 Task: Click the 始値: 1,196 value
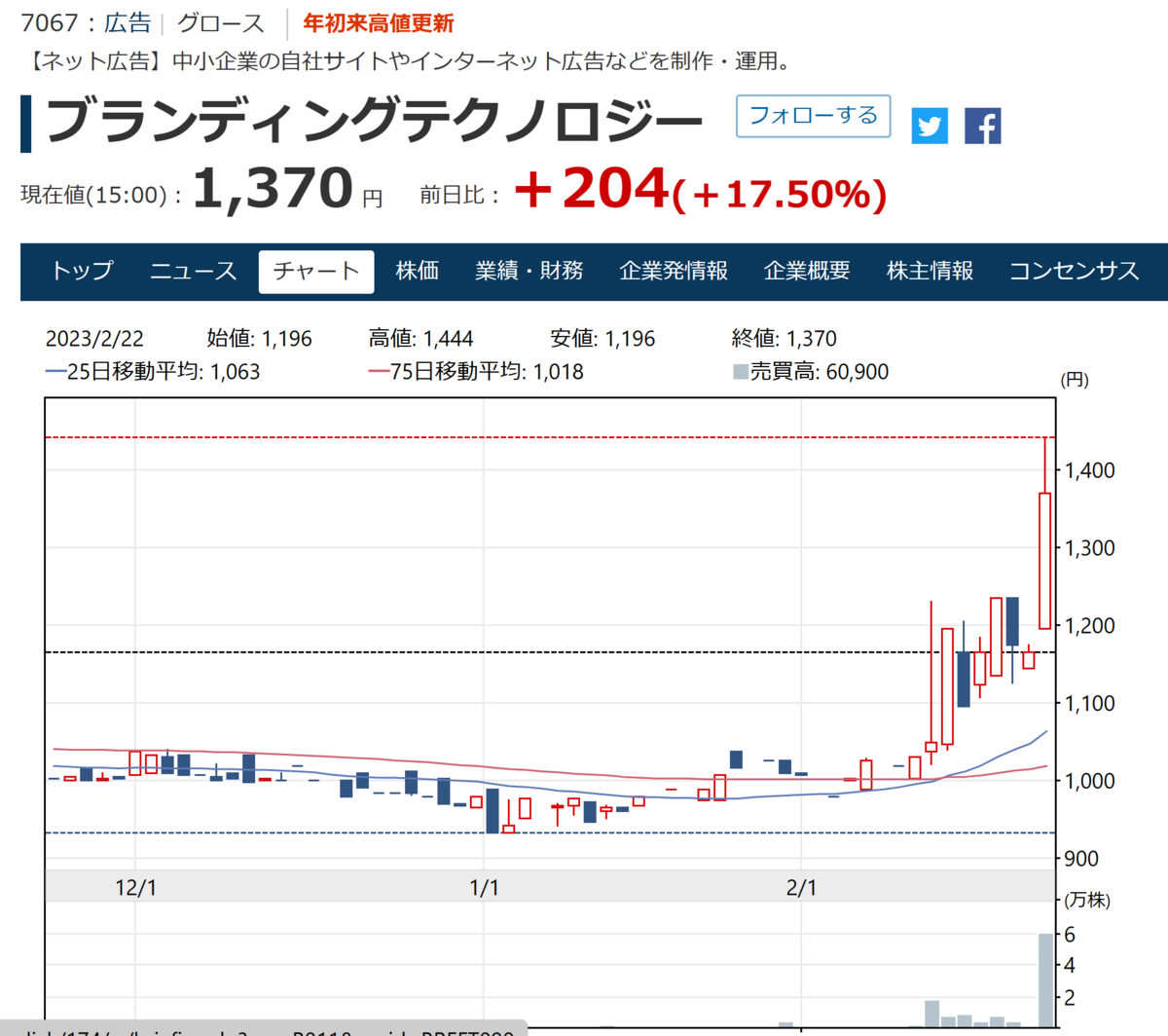point(259,339)
